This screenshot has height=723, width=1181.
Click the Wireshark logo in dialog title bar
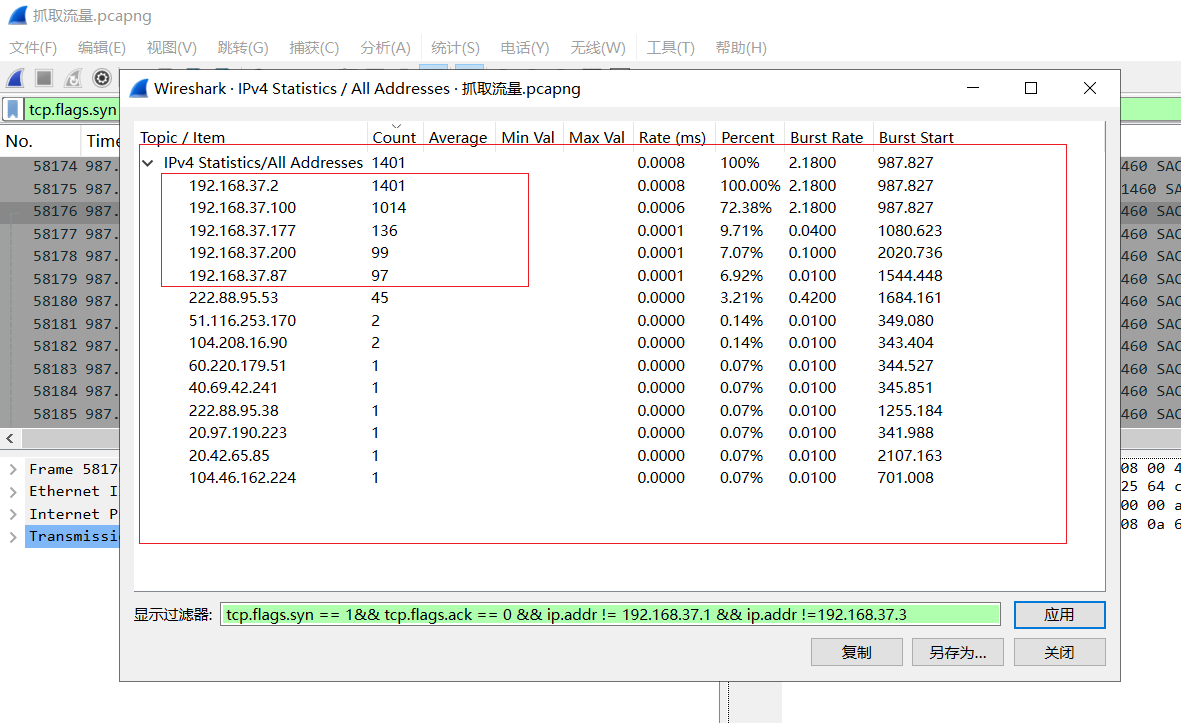(139, 89)
